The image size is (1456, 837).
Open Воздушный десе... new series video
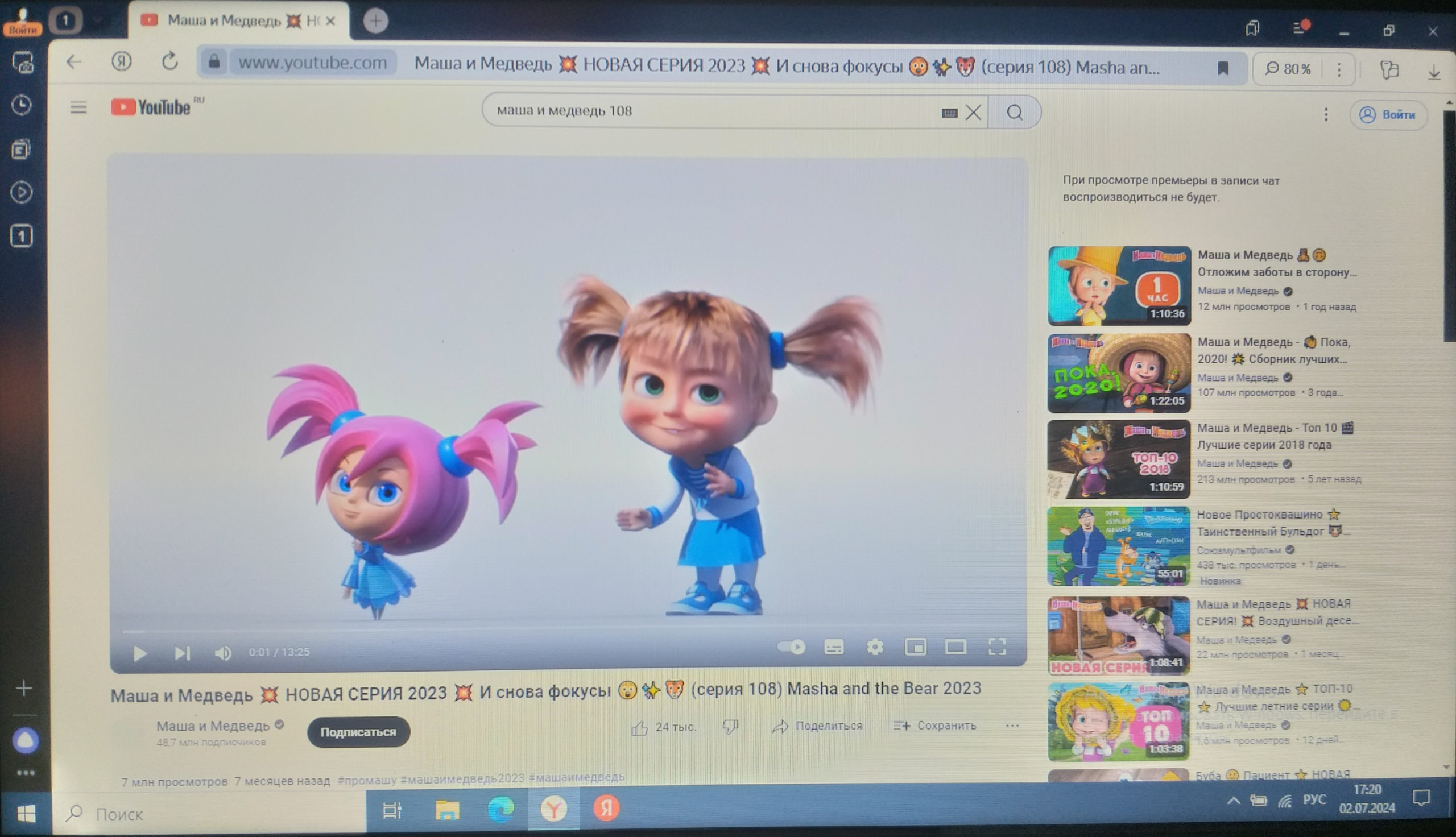[1119, 635]
